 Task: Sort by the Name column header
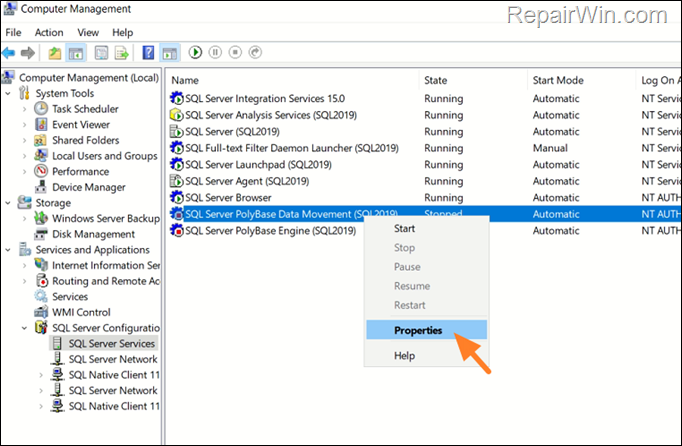coord(185,80)
